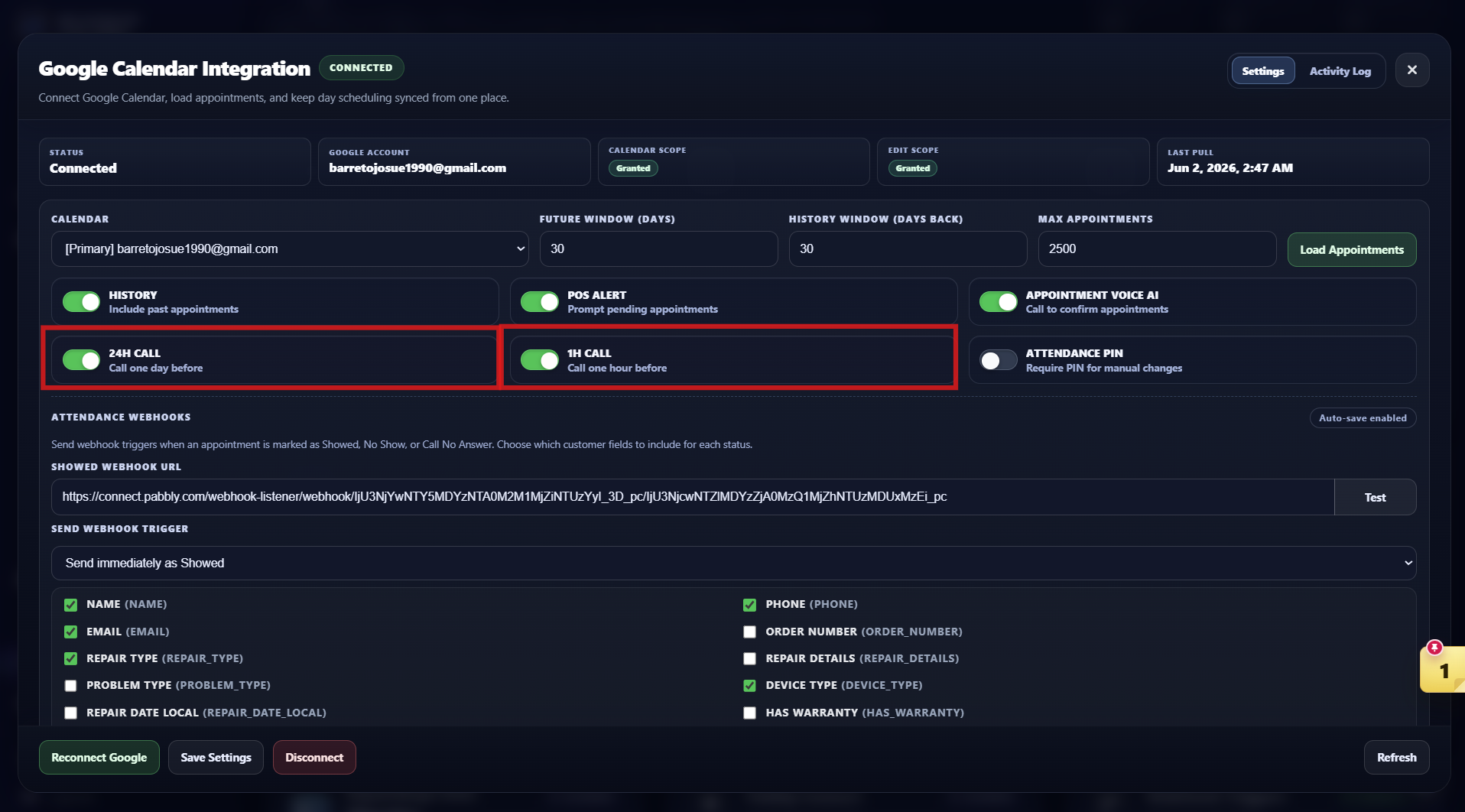Click the Max Appointments field
1465x812 pixels.
point(1157,249)
